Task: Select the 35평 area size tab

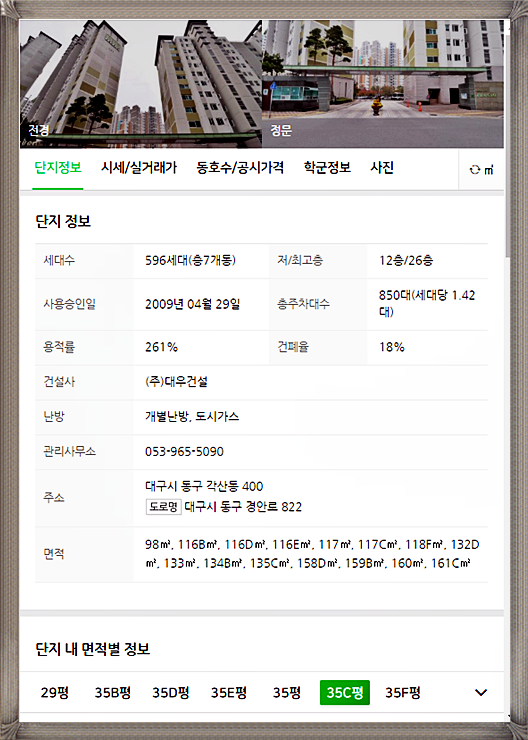Action: tap(286, 693)
